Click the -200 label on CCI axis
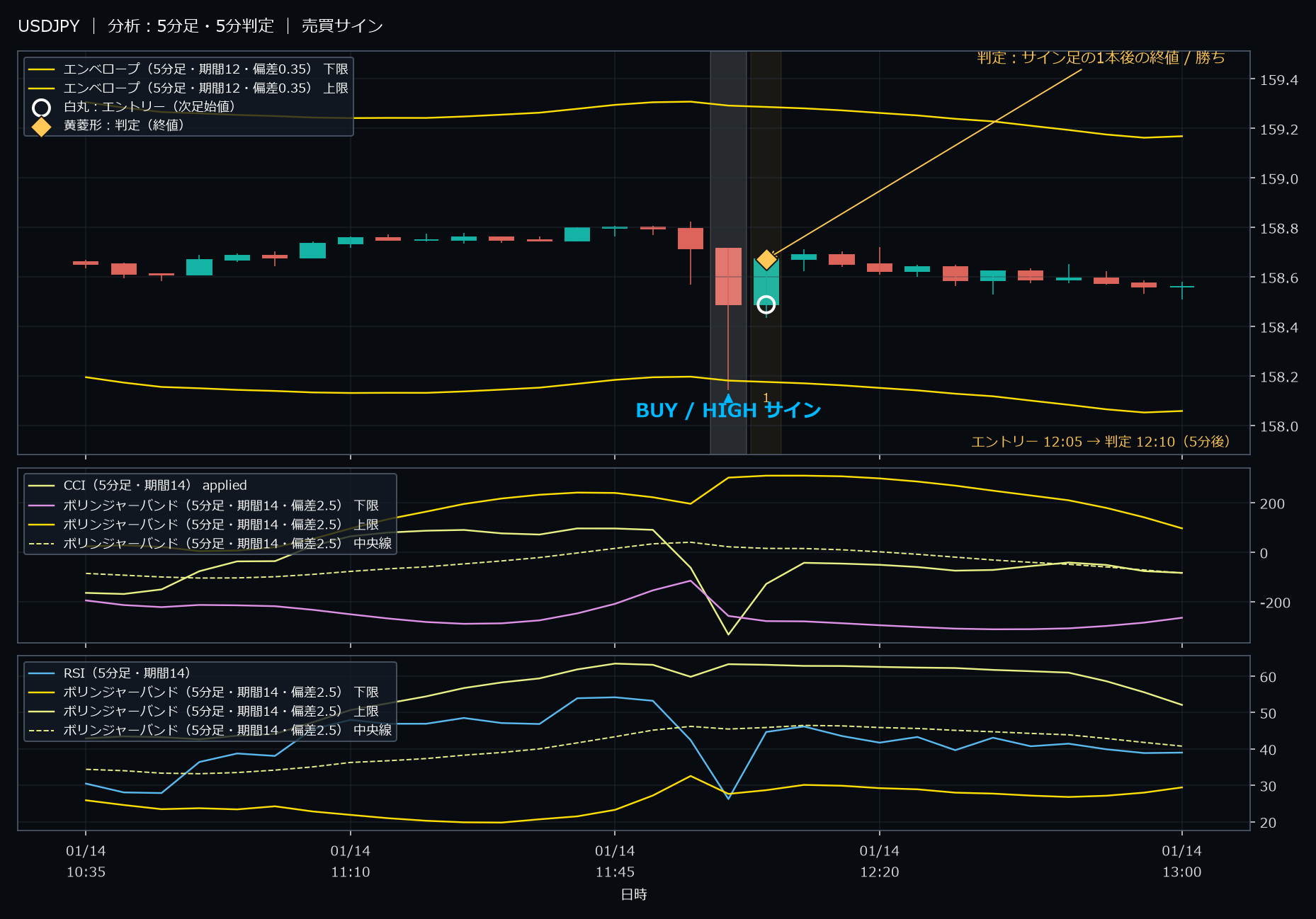This screenshot has width=1316, height=919. tap(1275, 603)
